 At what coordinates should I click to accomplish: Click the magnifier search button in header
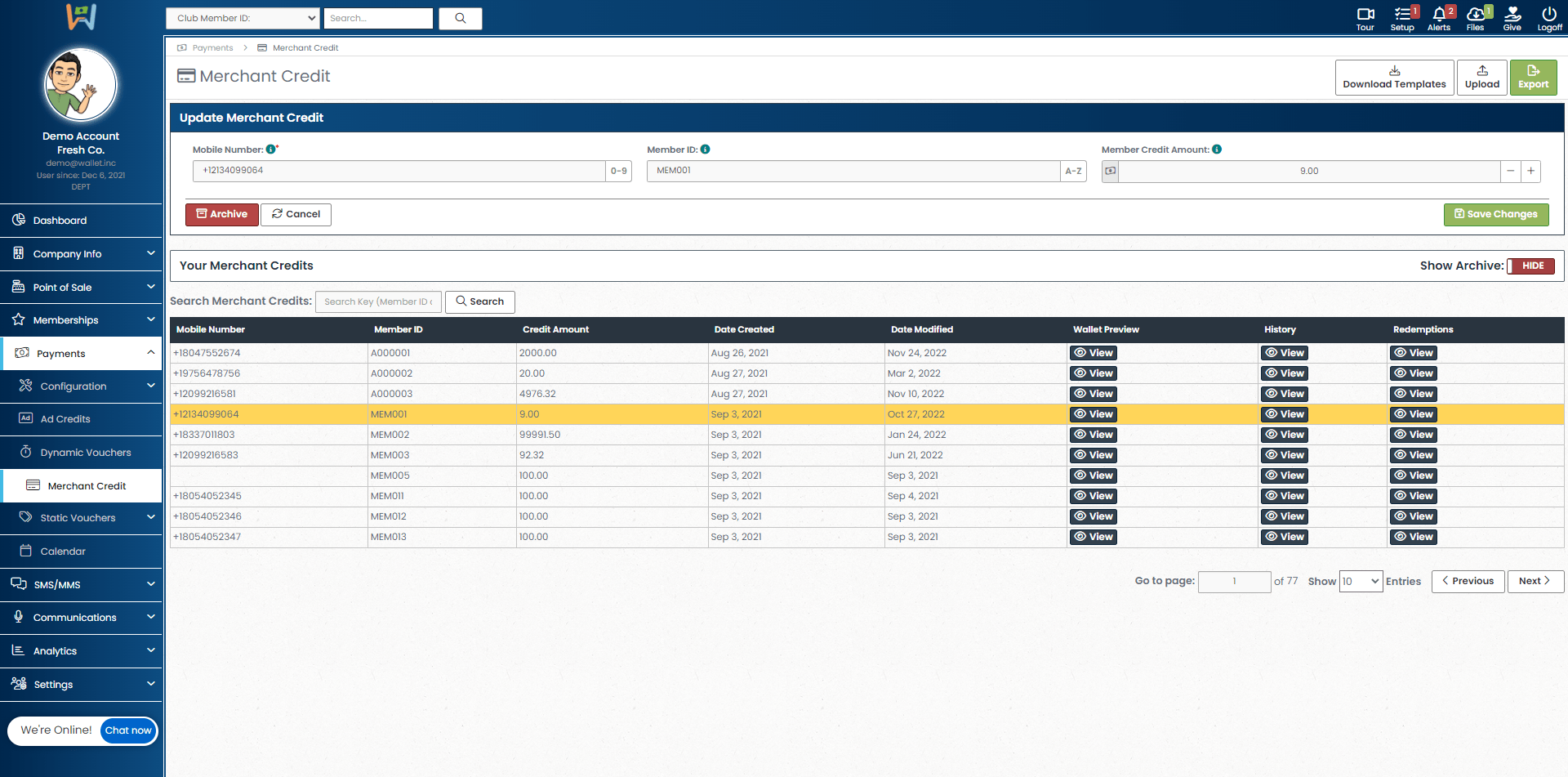[461, 18]
